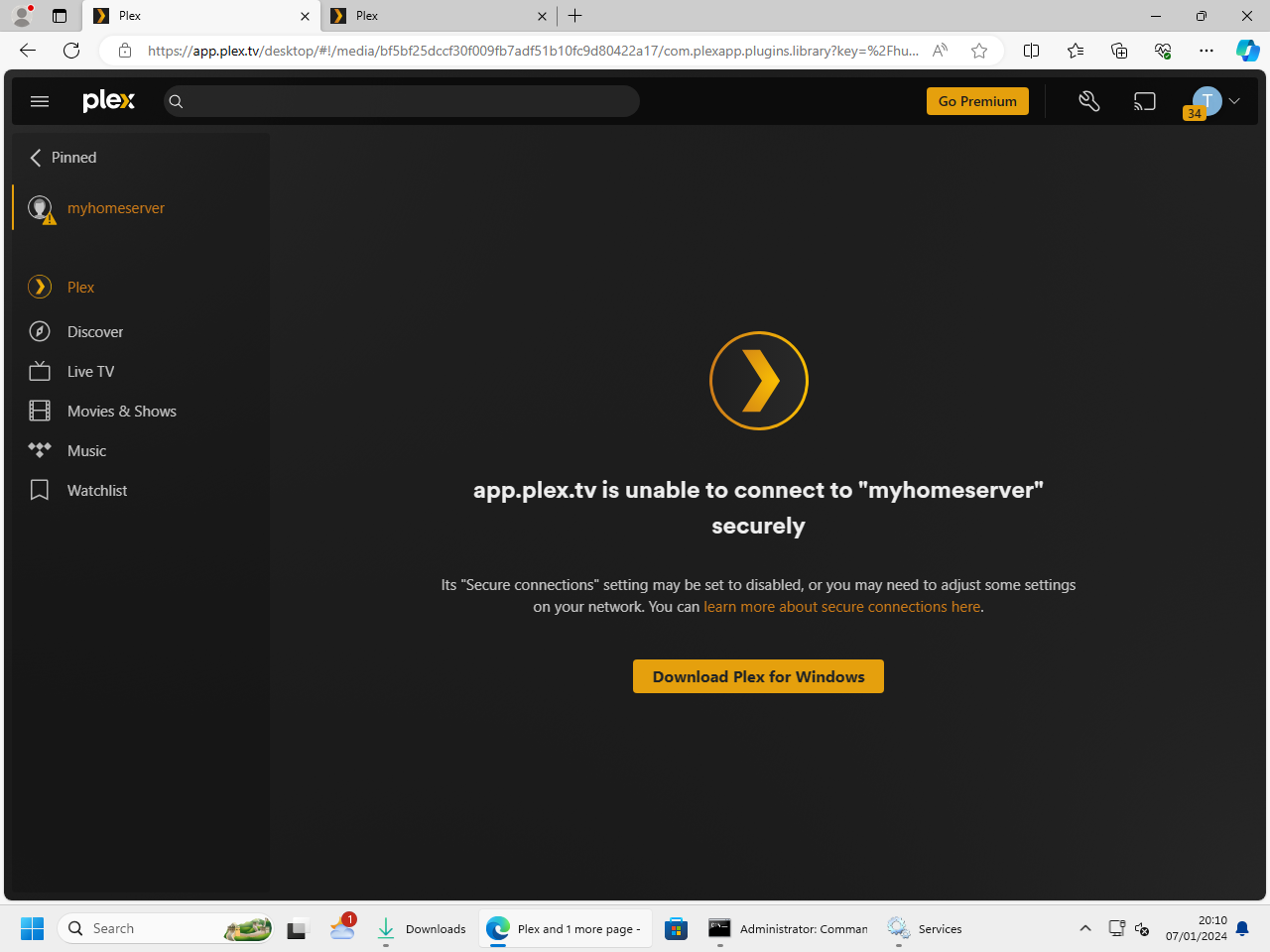Open the Copilot sidebar icon
Image resolution: width=1270 pixels, height=952 pixels.
tap(1248, 51)
